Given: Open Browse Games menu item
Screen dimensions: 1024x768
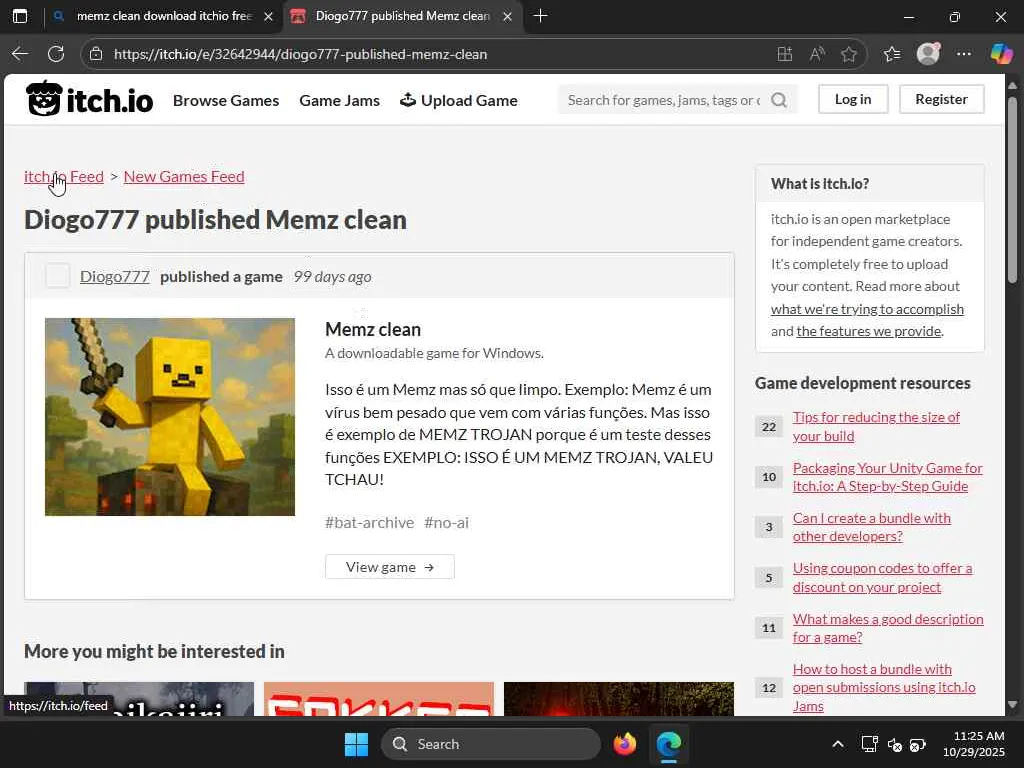Looking at the screenshot, I should (x=226, y=101).
